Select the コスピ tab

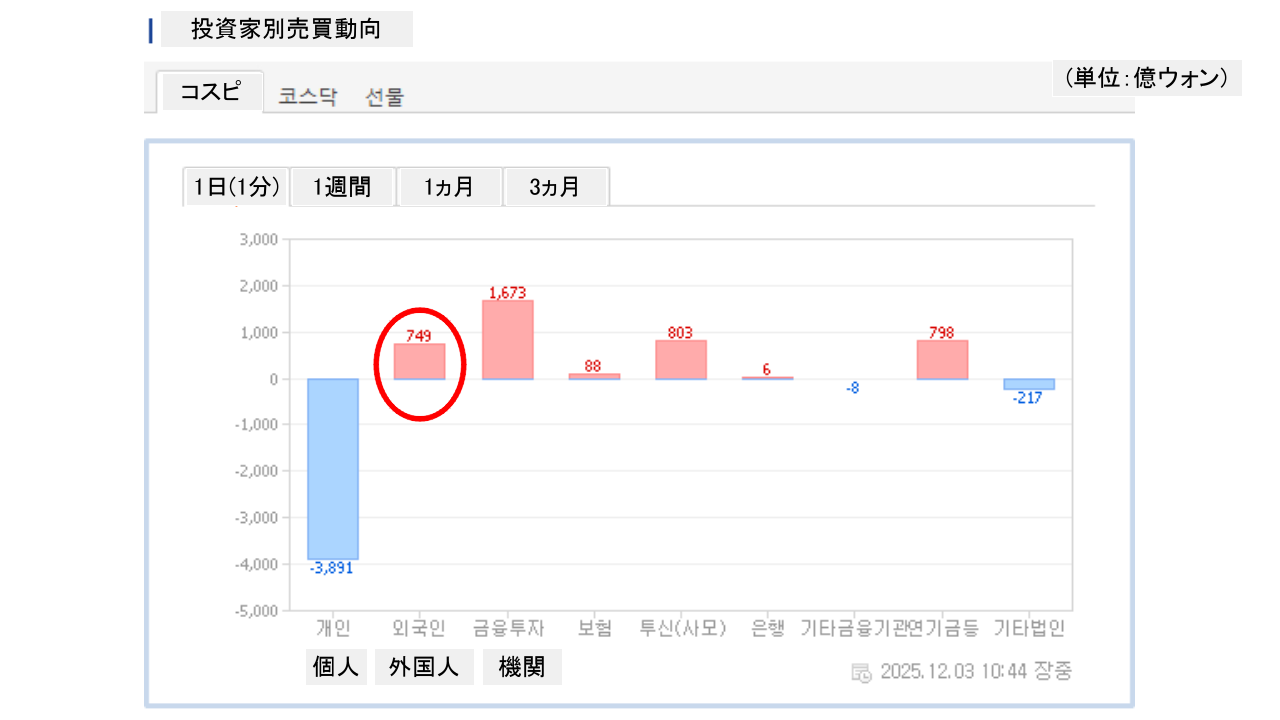[210, 92]
